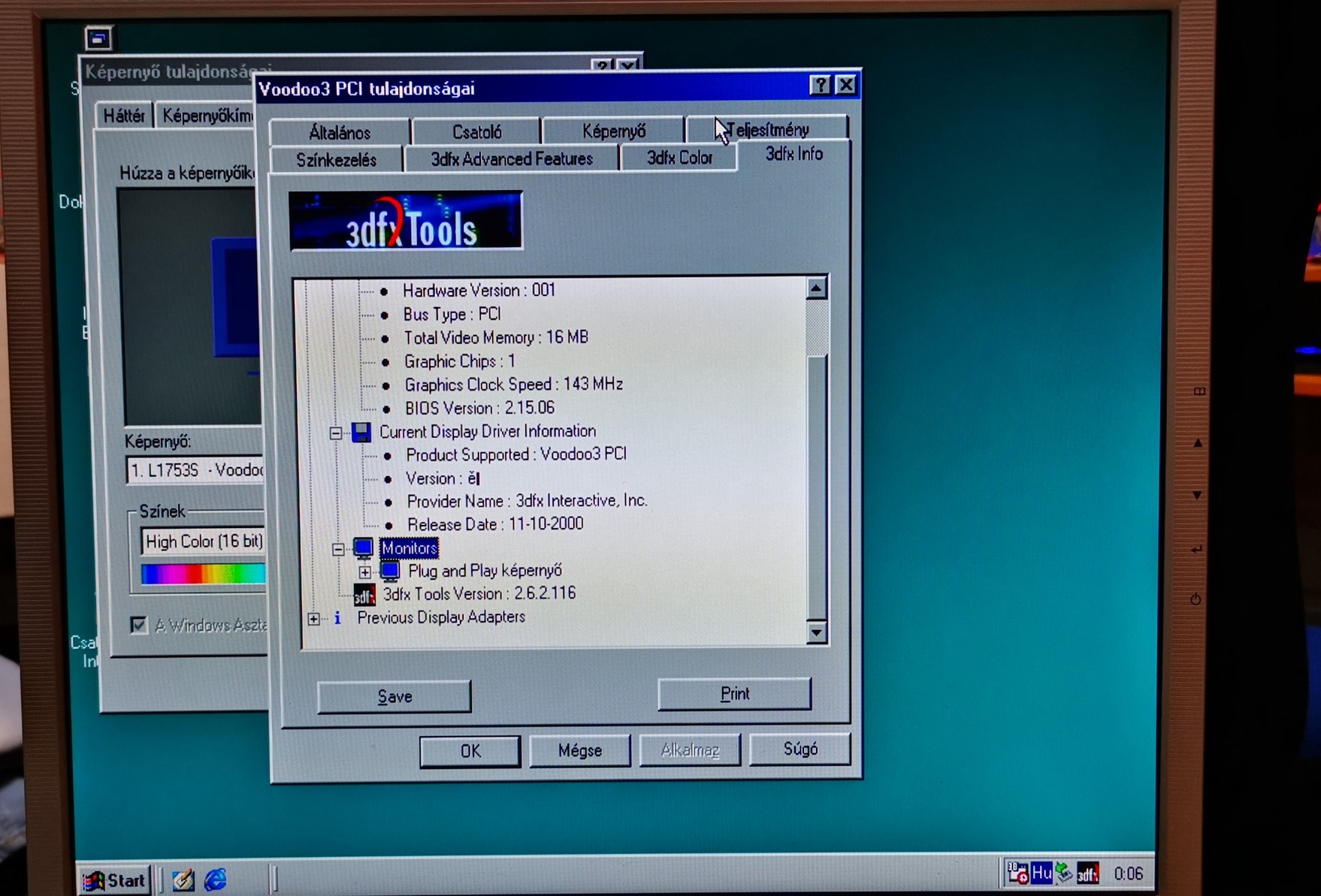Select 'Current Display Driver Information' label
Viewport: 1321px width, 896px height.
488,431
